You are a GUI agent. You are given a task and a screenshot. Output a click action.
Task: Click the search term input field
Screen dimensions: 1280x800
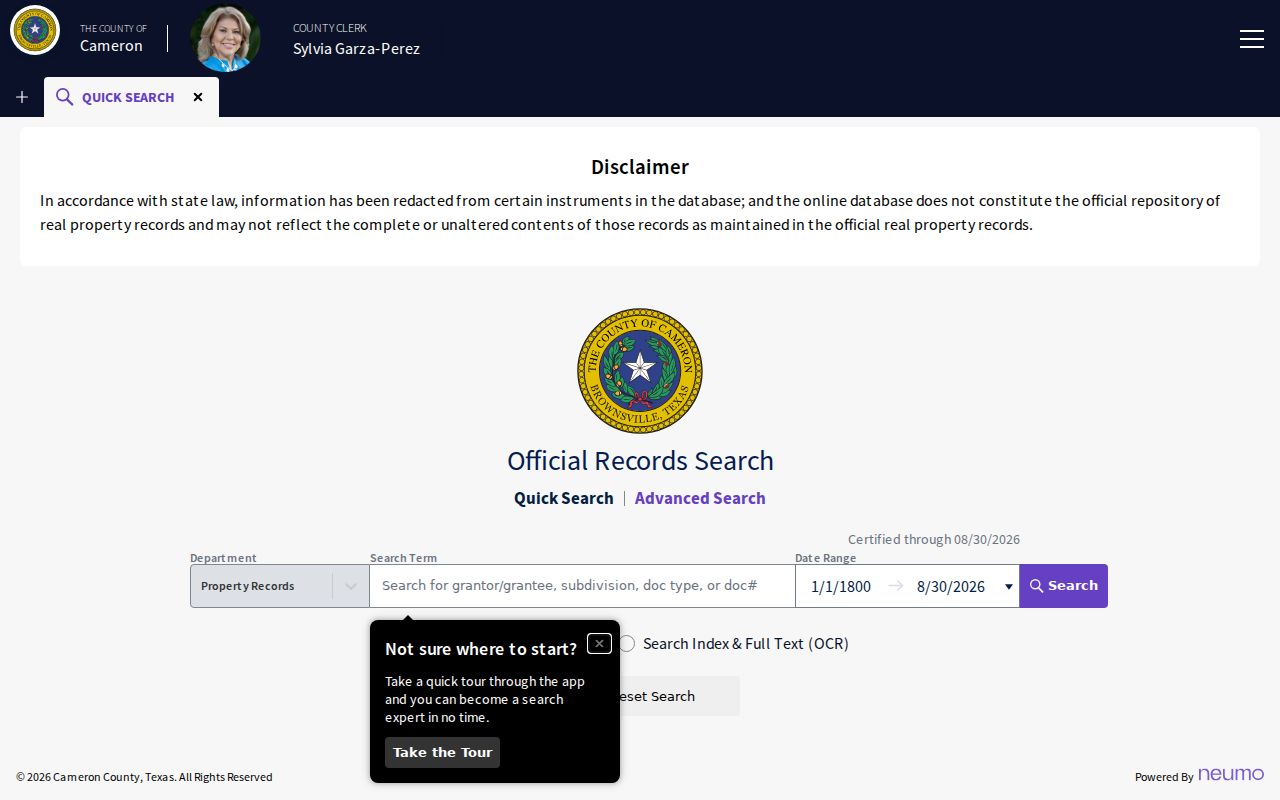[582, 586]
